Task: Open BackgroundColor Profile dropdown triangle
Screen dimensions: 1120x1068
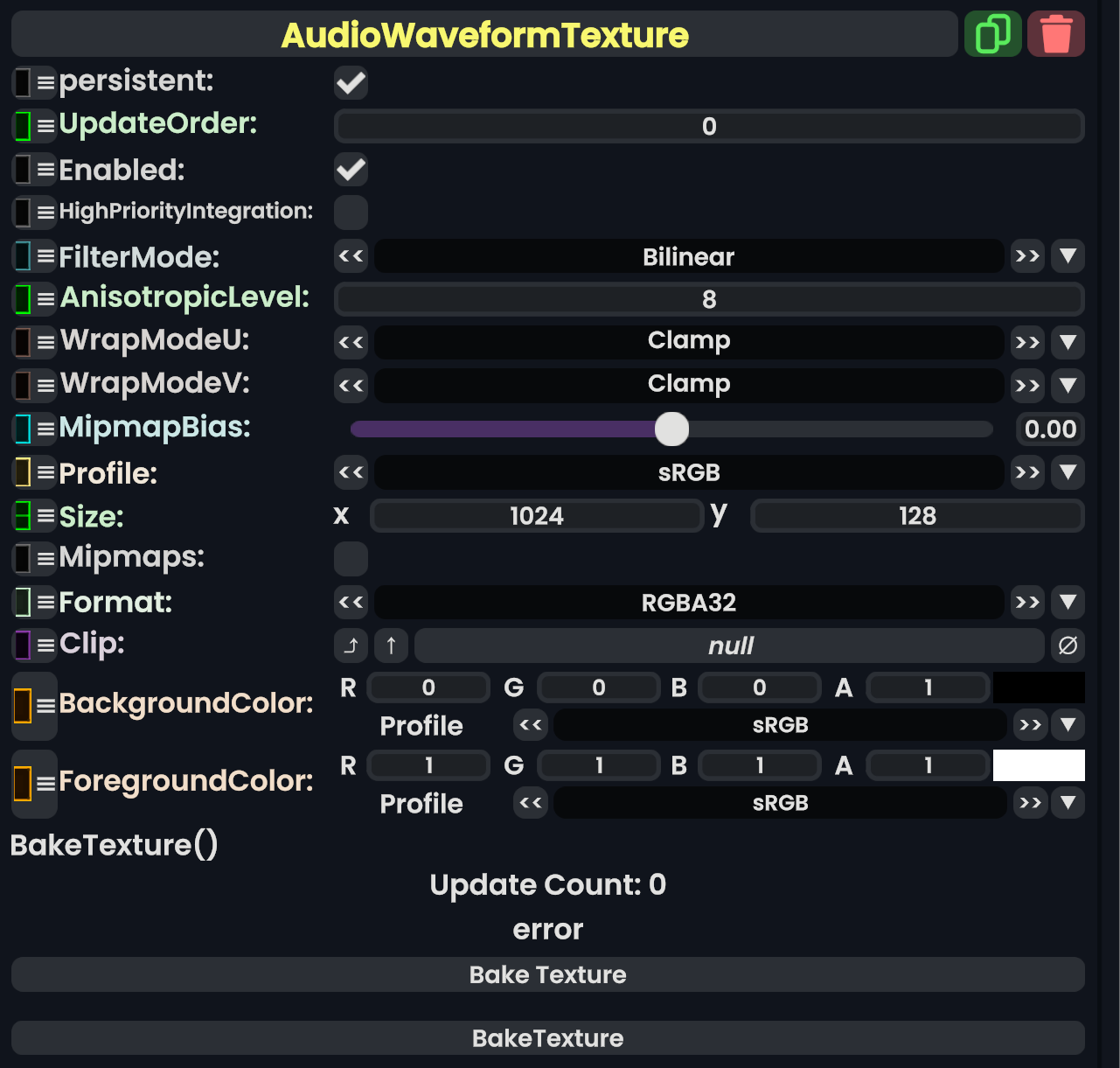Action: [x=1068, y=724]
